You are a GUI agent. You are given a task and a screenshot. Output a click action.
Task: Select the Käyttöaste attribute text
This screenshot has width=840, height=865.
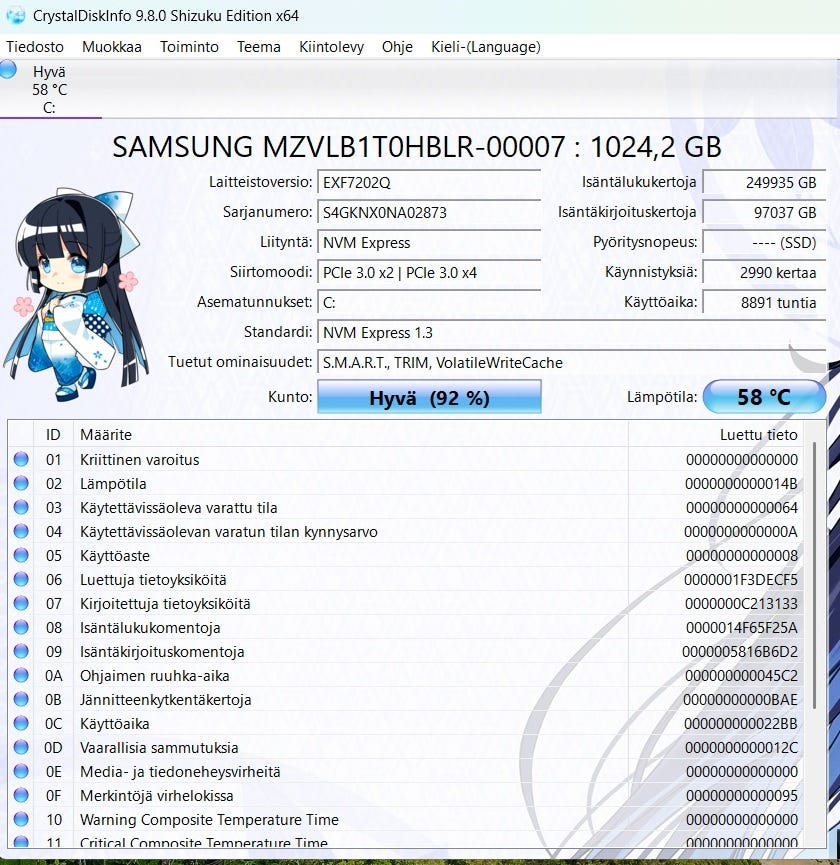[115, 556]
